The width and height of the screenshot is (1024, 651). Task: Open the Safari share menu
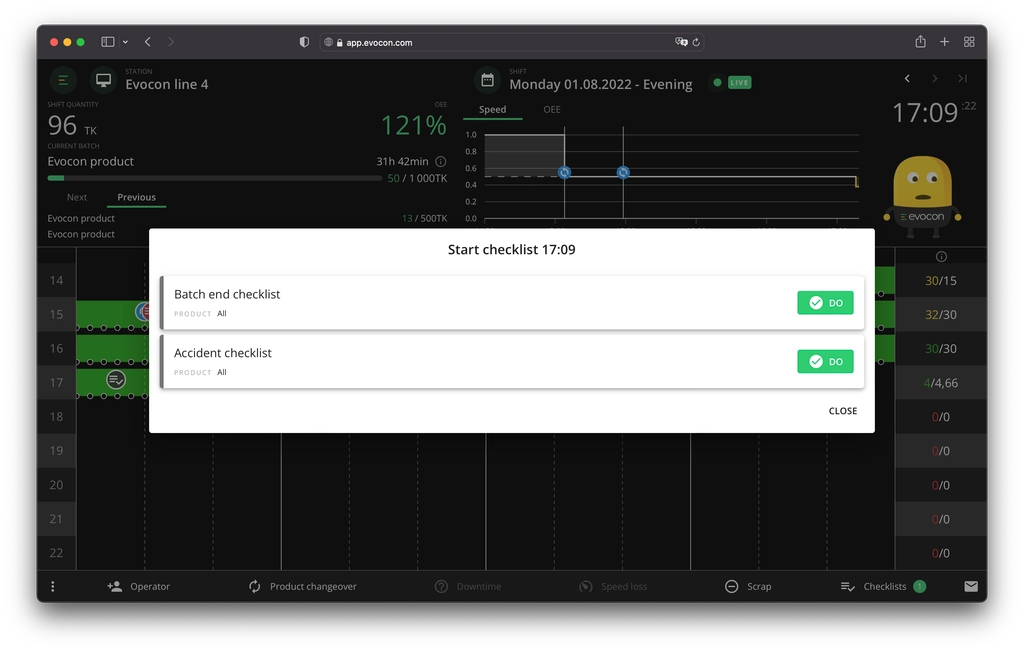pos(920,41)
